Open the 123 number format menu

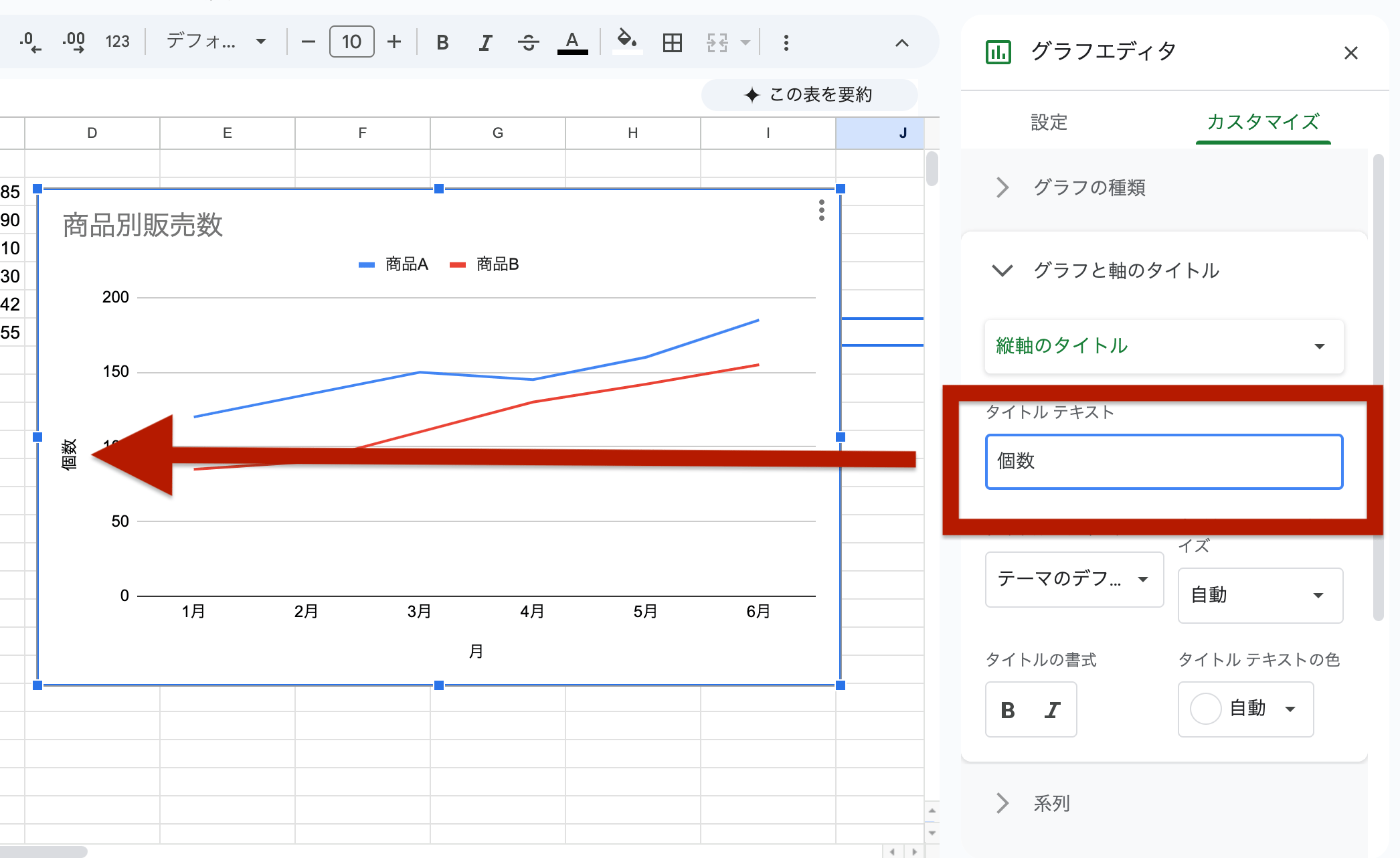(x=117, y=41)
